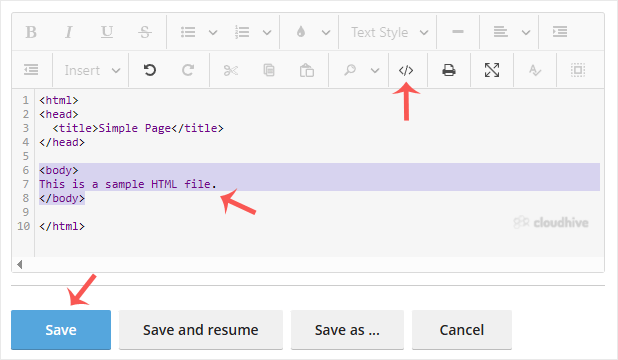Screen dimensions: 618x360
Task: Click the Save button
Action: click(61, 330)
